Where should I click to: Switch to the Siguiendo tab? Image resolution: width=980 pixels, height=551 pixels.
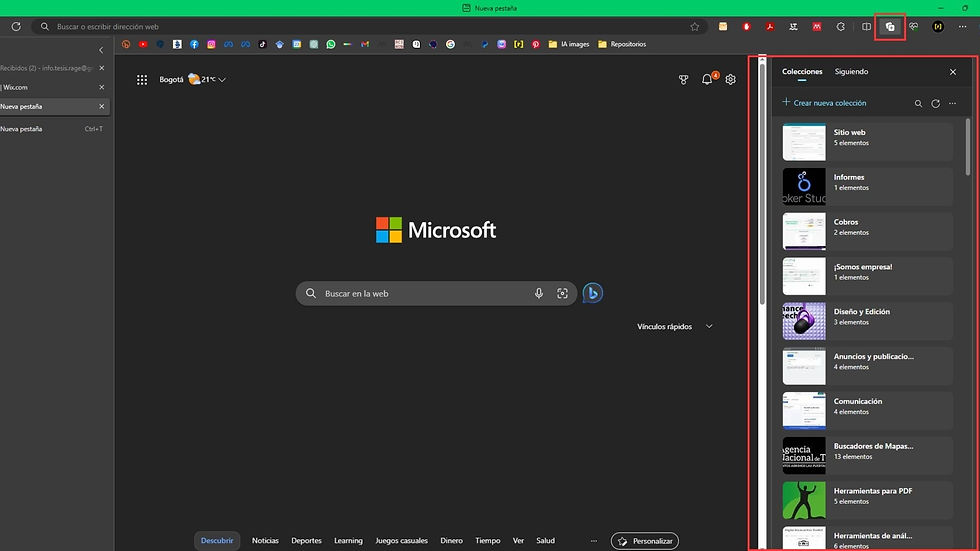tap(851, 72)
